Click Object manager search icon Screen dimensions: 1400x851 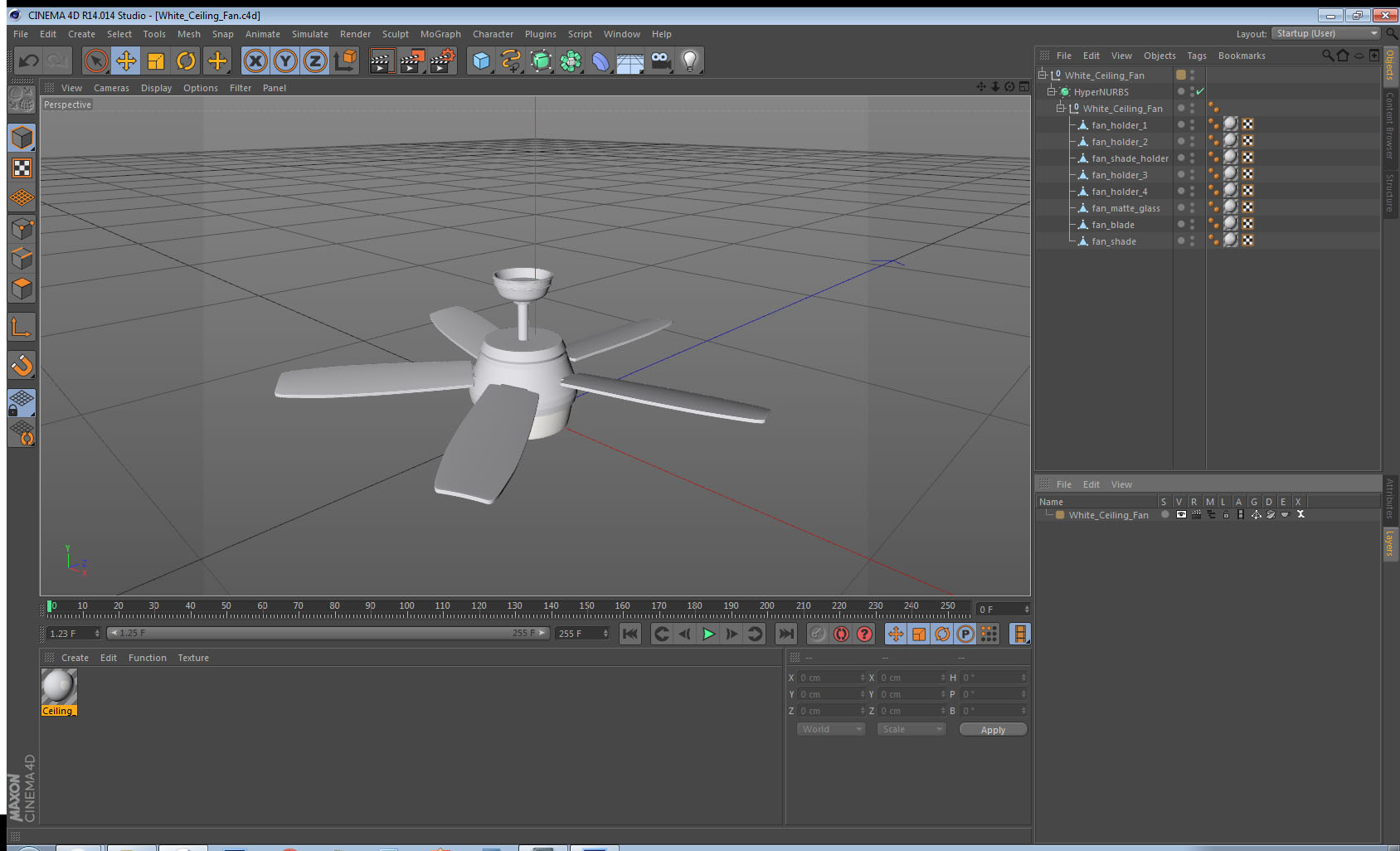click(x=1328, y=56)
